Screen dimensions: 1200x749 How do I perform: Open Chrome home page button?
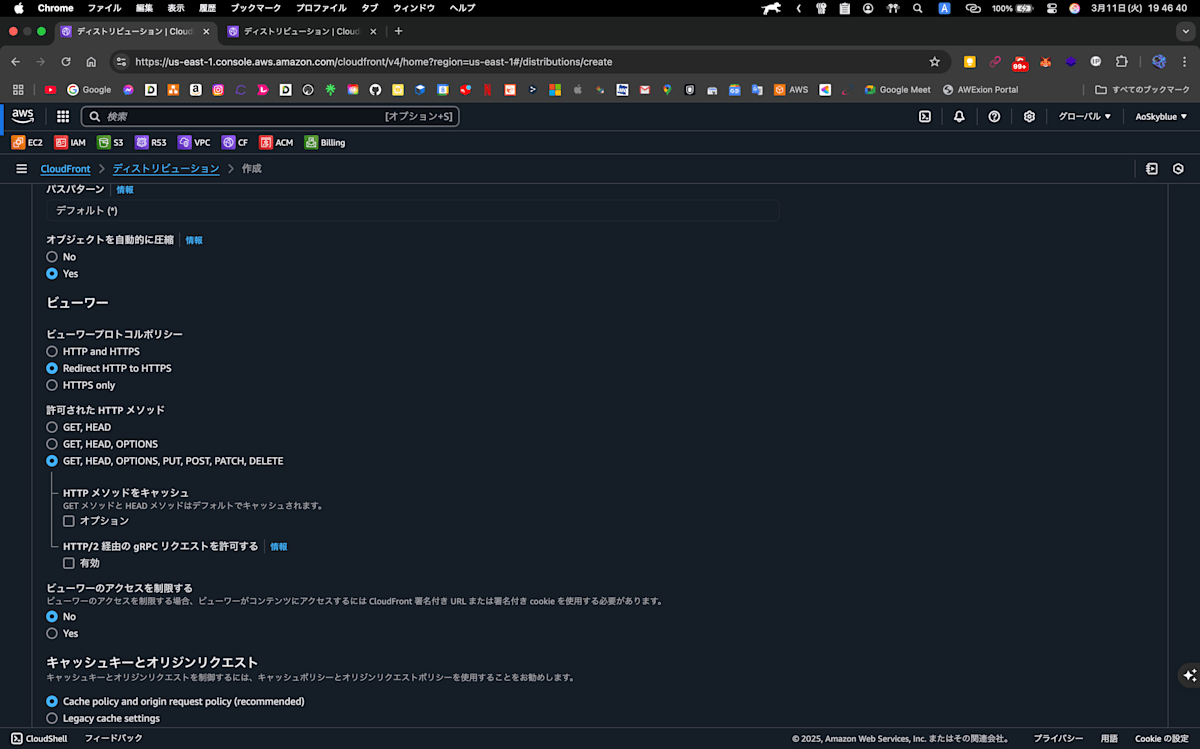pos(91,61)
